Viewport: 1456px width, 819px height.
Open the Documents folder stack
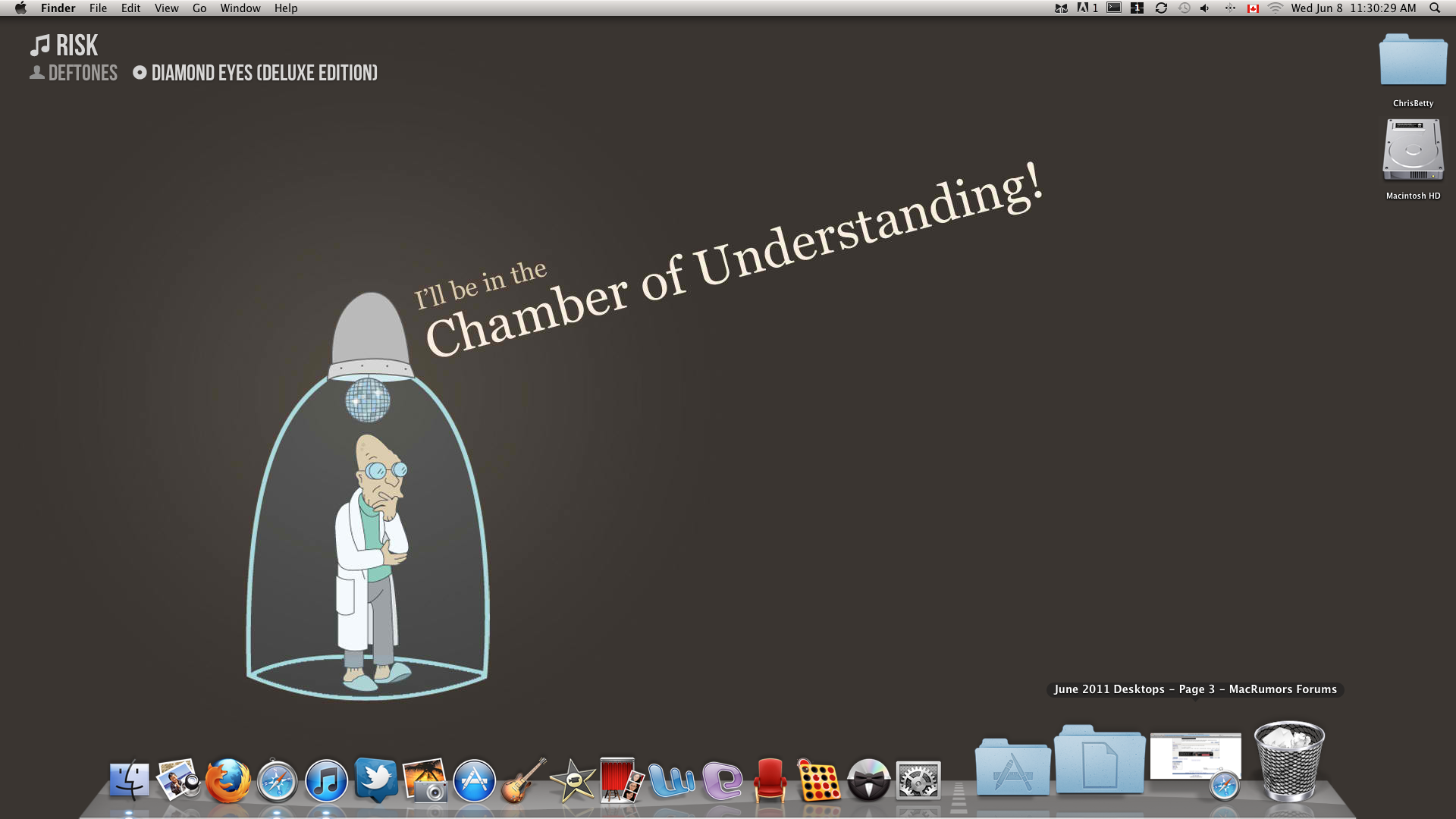tap(1100, 759)
